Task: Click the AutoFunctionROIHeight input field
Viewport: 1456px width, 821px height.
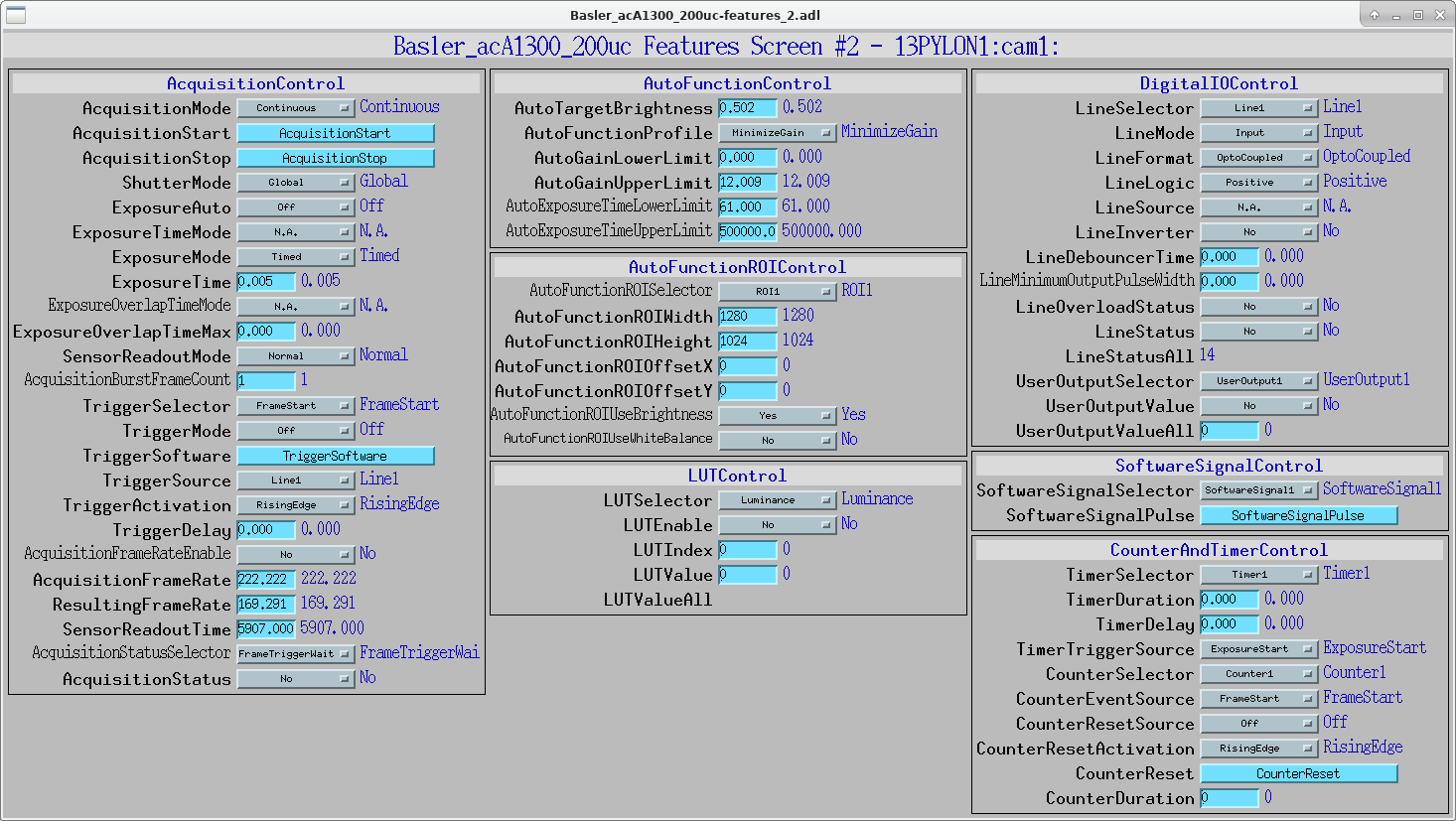Action: click(x=748, y=342)
